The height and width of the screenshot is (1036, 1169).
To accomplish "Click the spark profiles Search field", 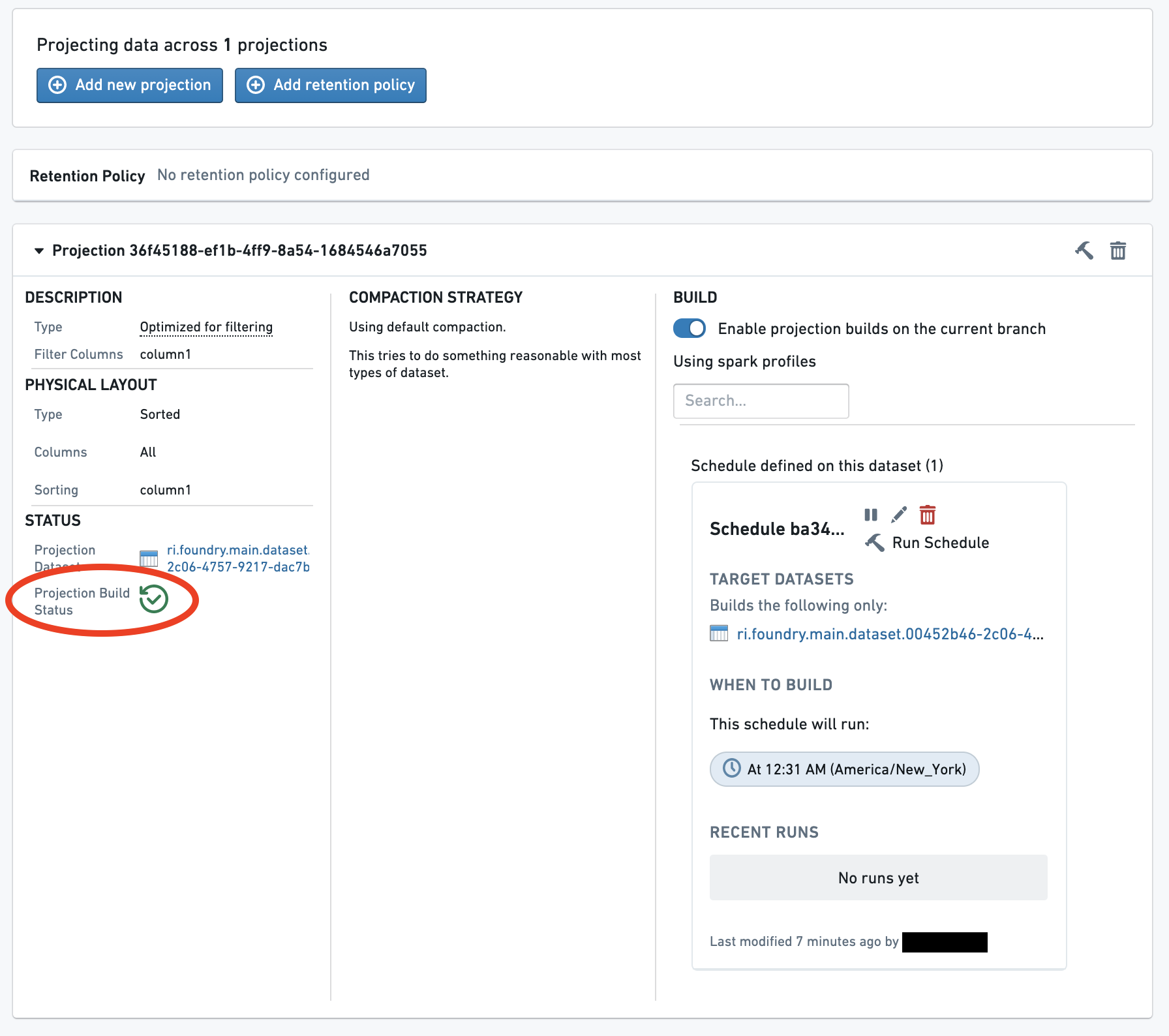I will click(761, 401).
